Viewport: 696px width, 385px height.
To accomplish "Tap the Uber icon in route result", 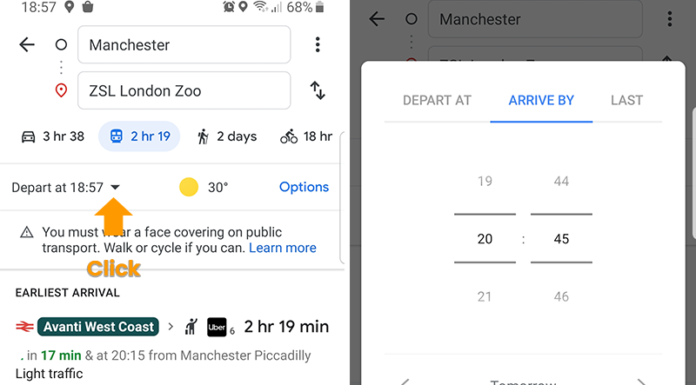I will [x=217, y=327].
